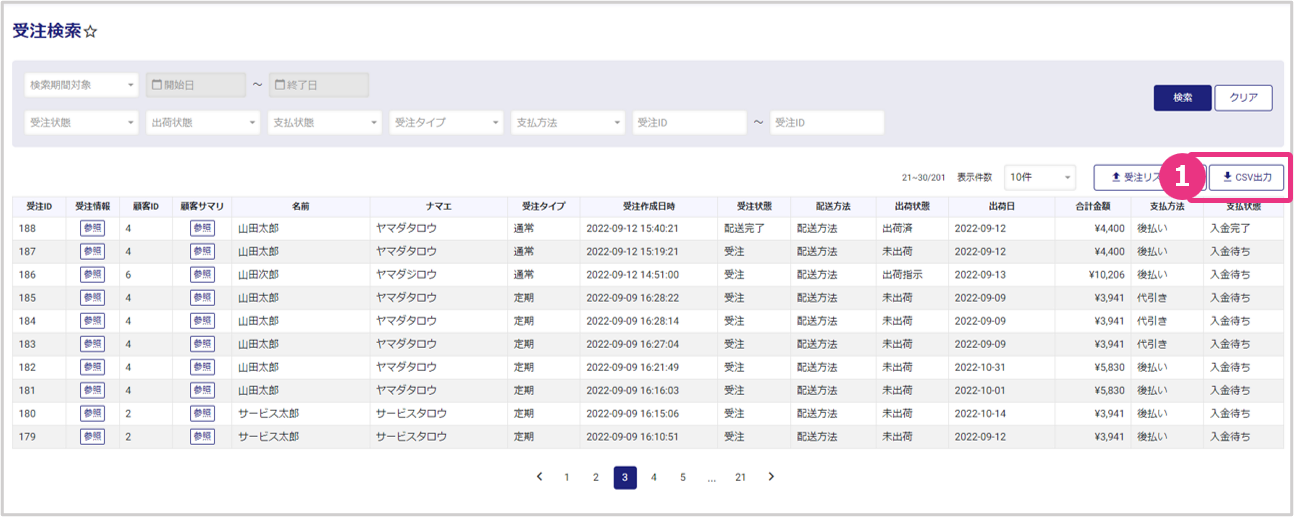Viewport: 1294px width, 517px height.
Task: Click the favorite star next to 受注検索
Action: click(91, 32)
